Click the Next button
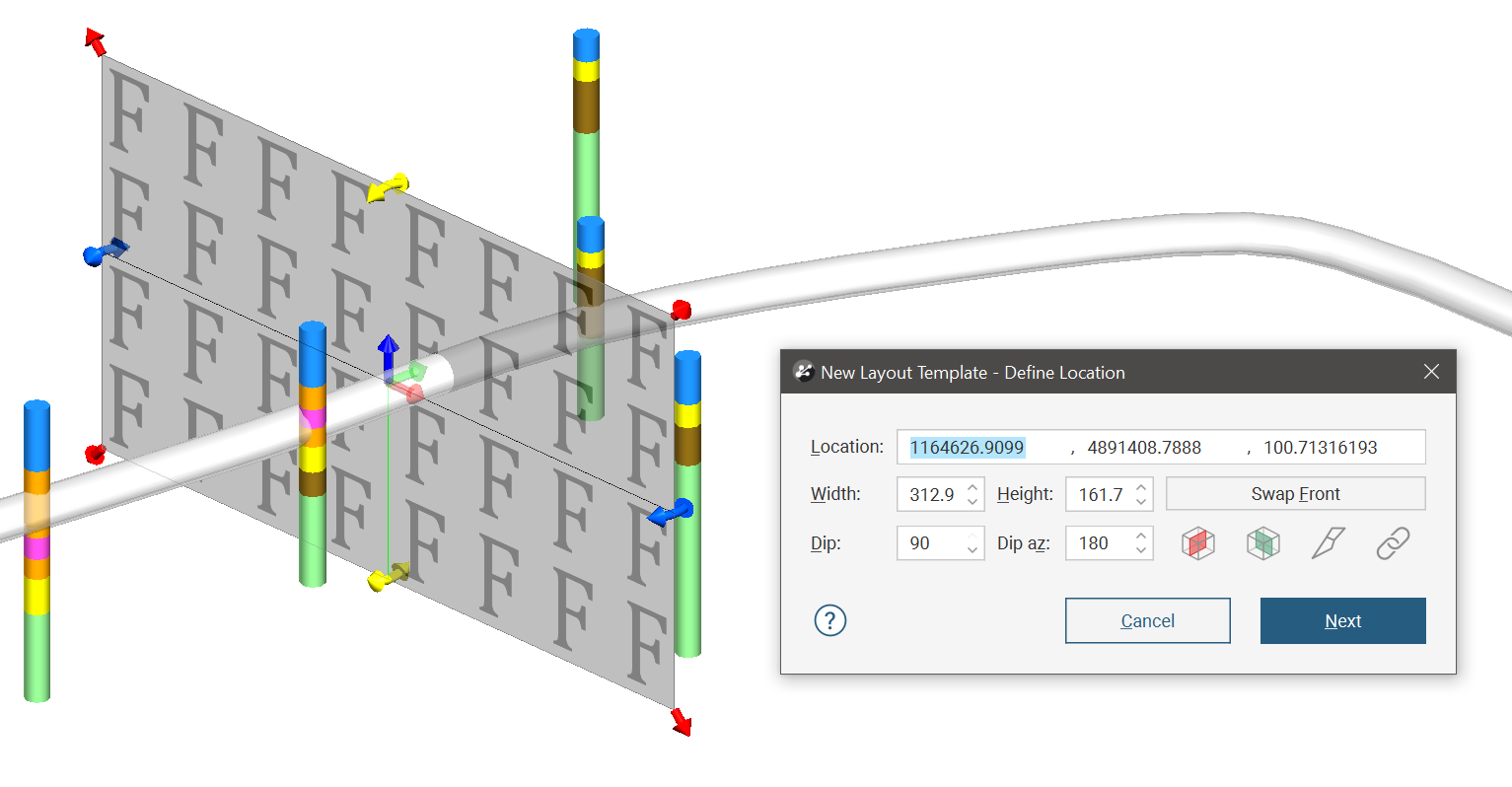 (x=1343, y=620)
